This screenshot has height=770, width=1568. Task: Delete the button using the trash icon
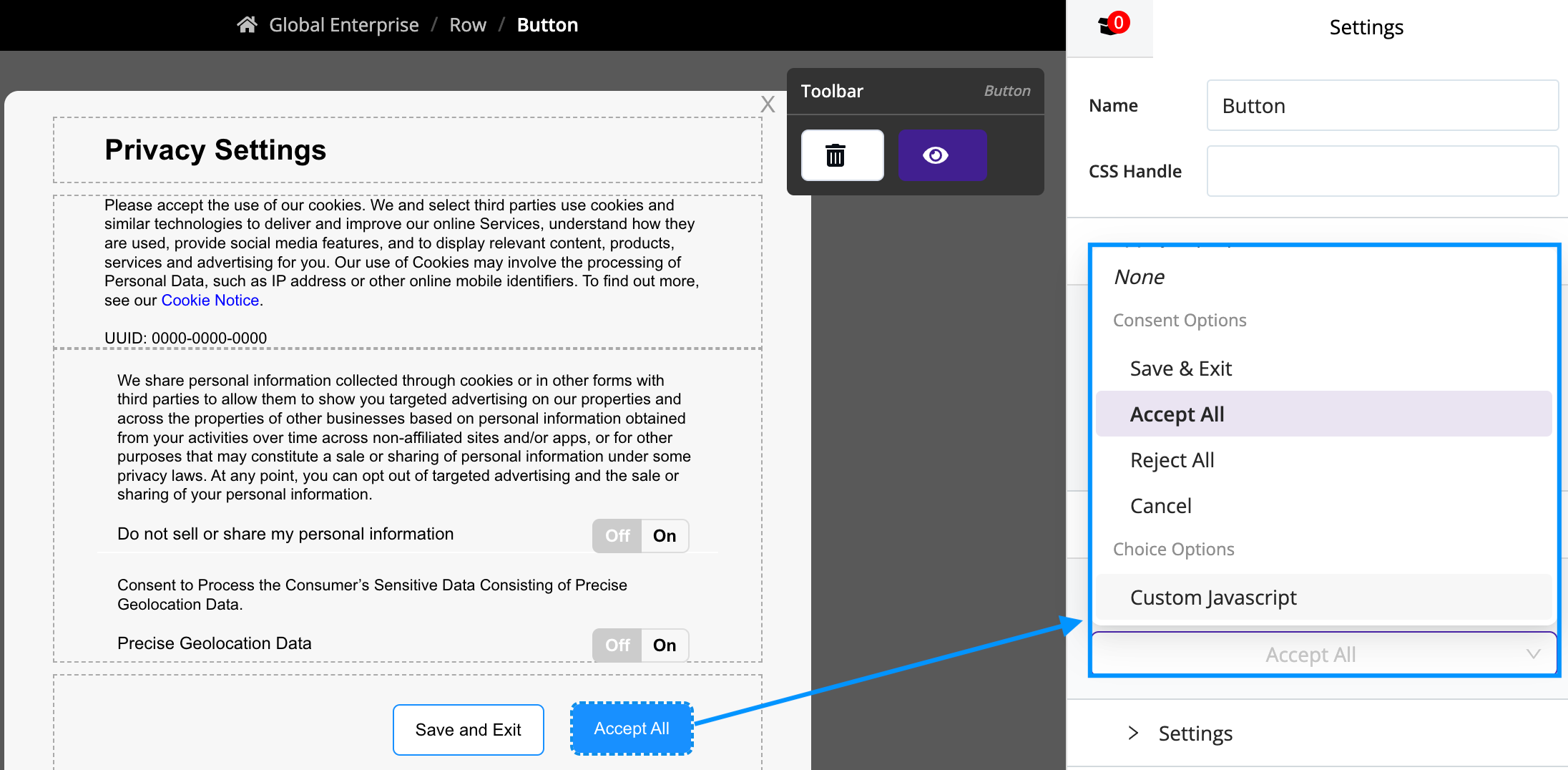click(x=841, y=155)
